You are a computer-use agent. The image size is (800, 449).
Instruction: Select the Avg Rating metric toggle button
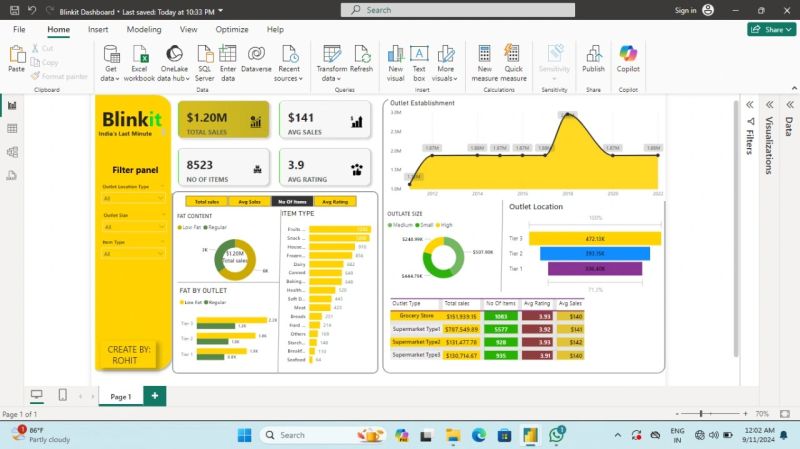pos(336,201)
